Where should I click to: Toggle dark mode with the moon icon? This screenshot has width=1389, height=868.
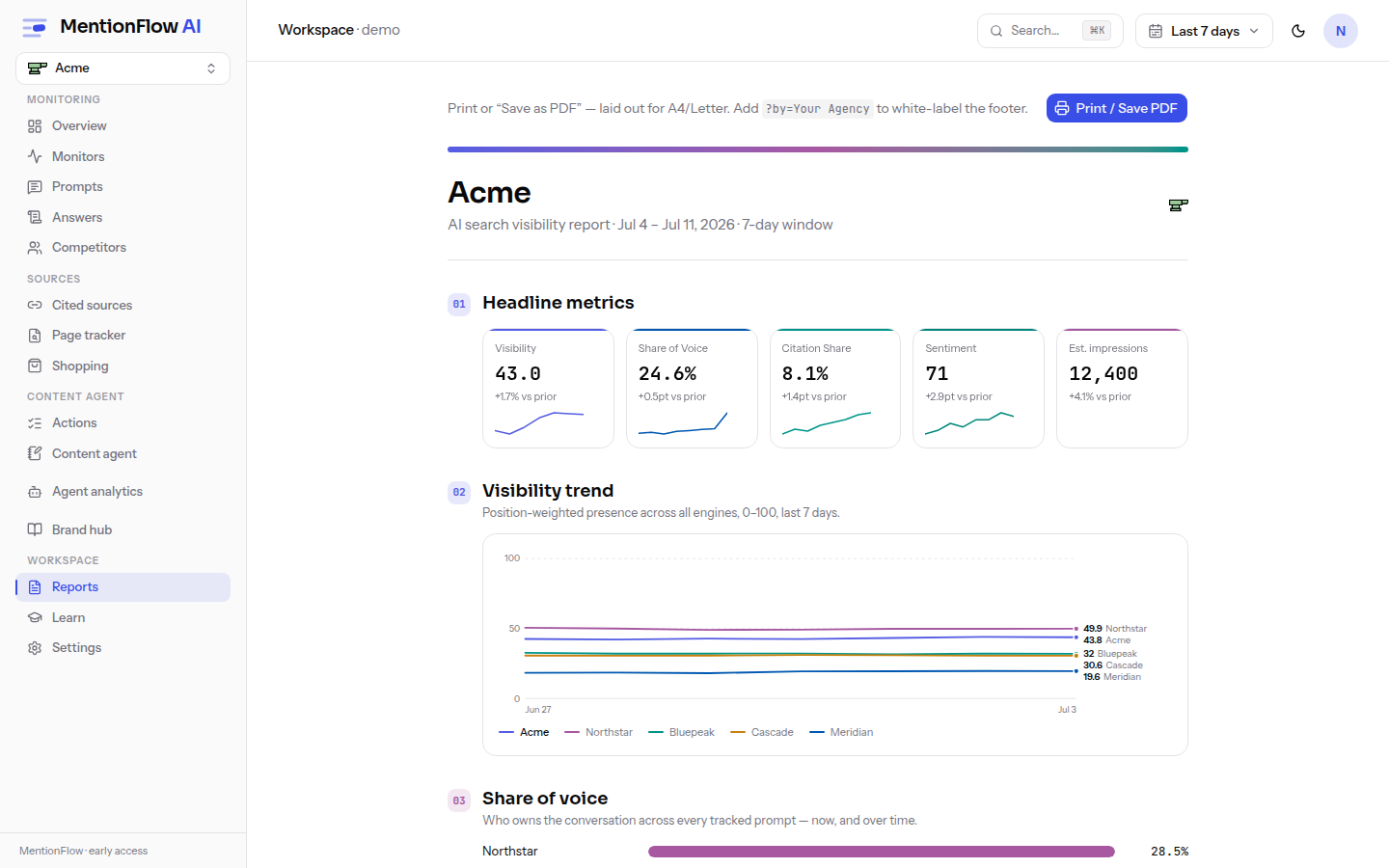(x=1298, y=31)
